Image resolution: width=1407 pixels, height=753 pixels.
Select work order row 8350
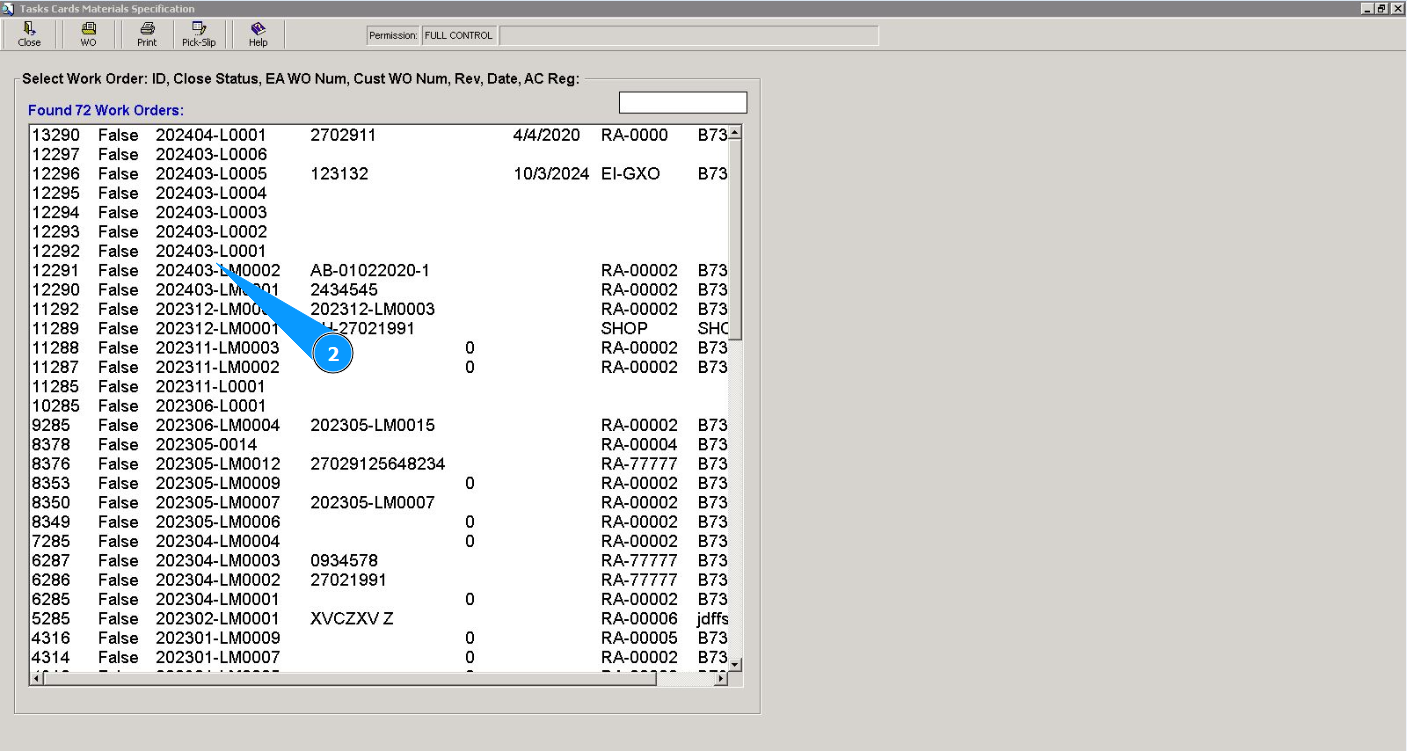pos(379,503)
